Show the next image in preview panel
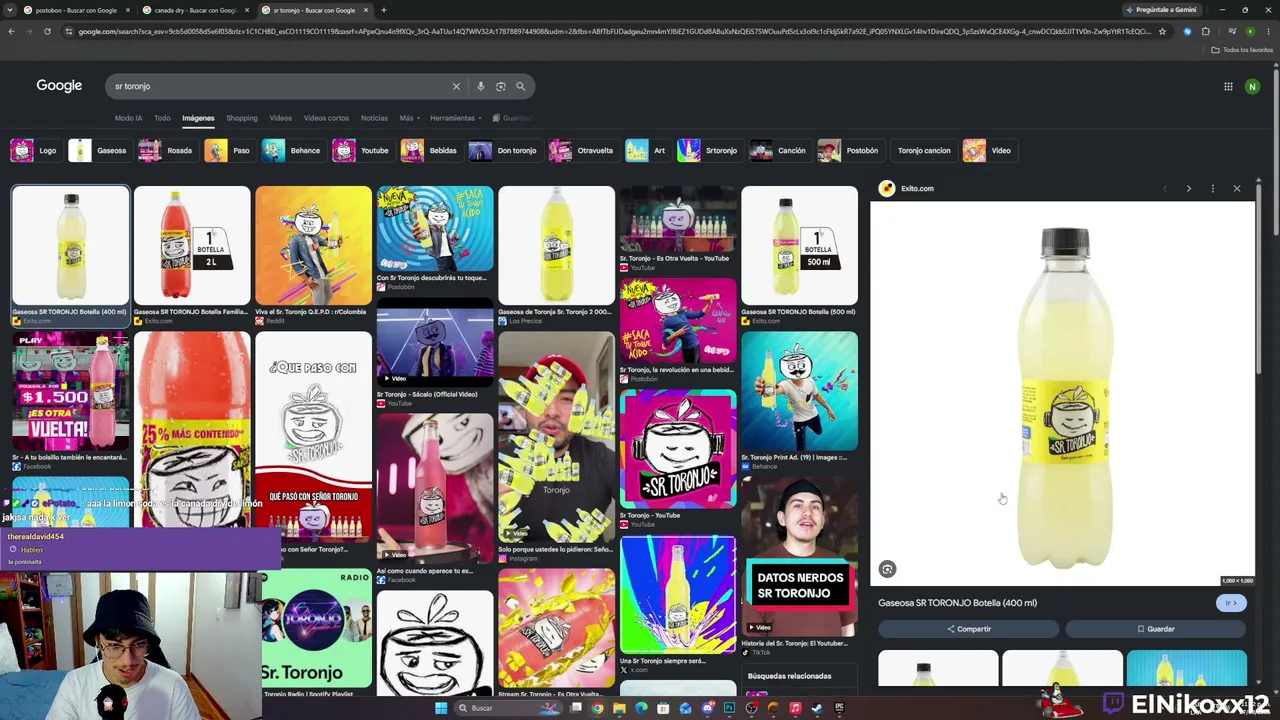 coord(1188,188)
